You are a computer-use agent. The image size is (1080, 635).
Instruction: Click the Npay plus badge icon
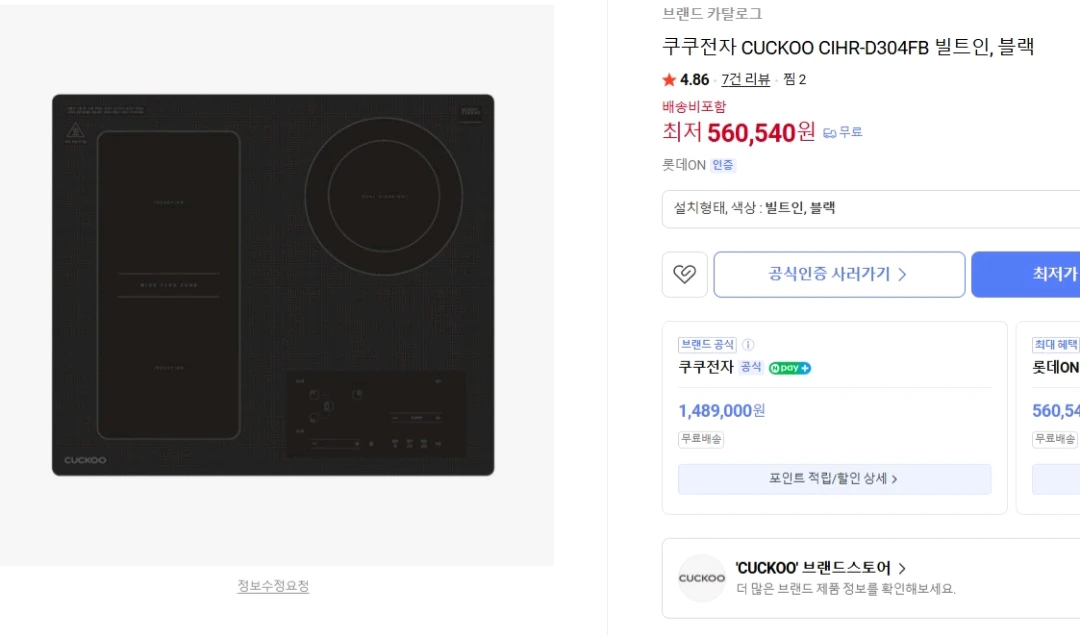(x=789, y=368)
